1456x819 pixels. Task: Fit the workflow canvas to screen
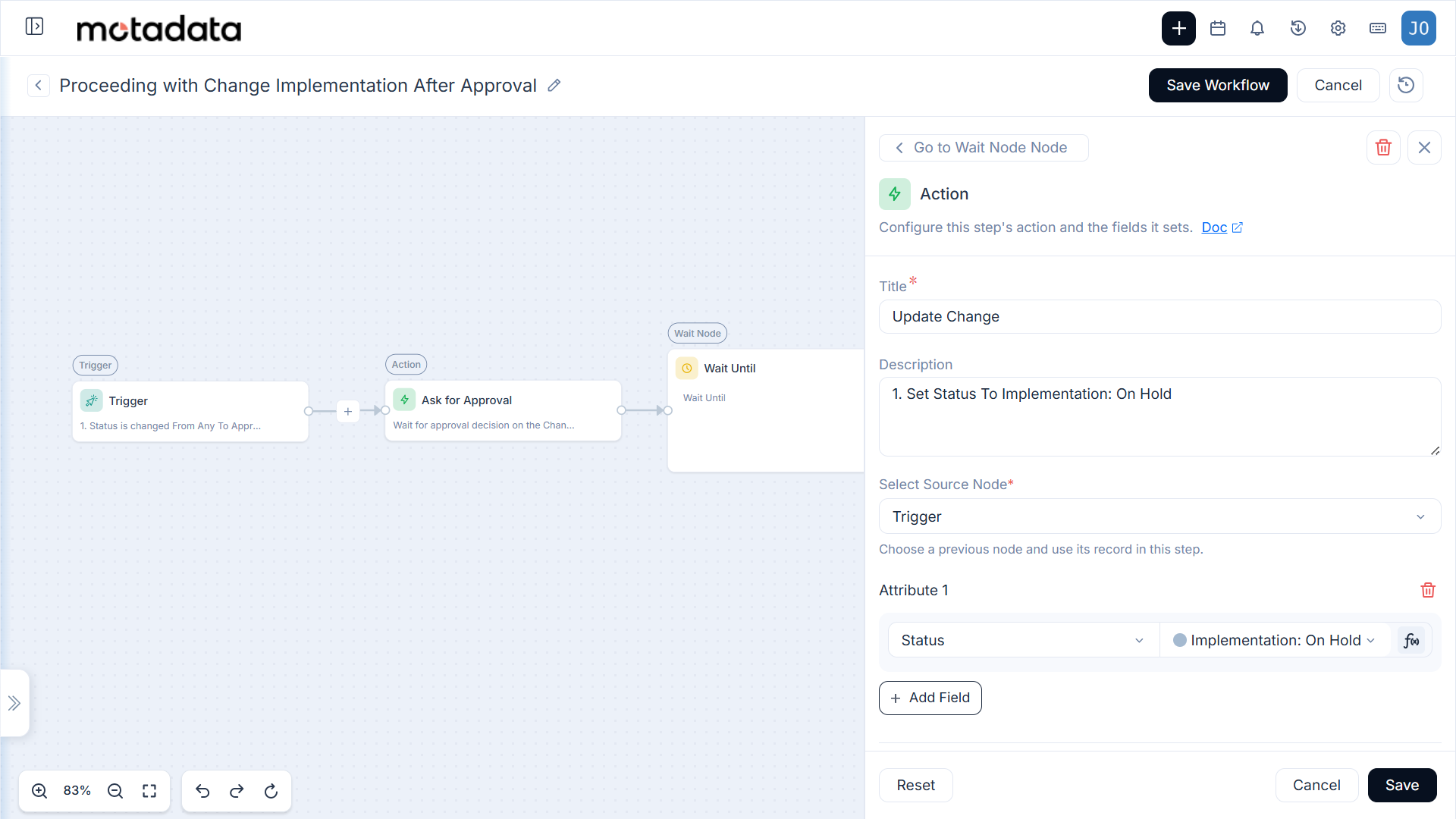(x=149, y=791)
